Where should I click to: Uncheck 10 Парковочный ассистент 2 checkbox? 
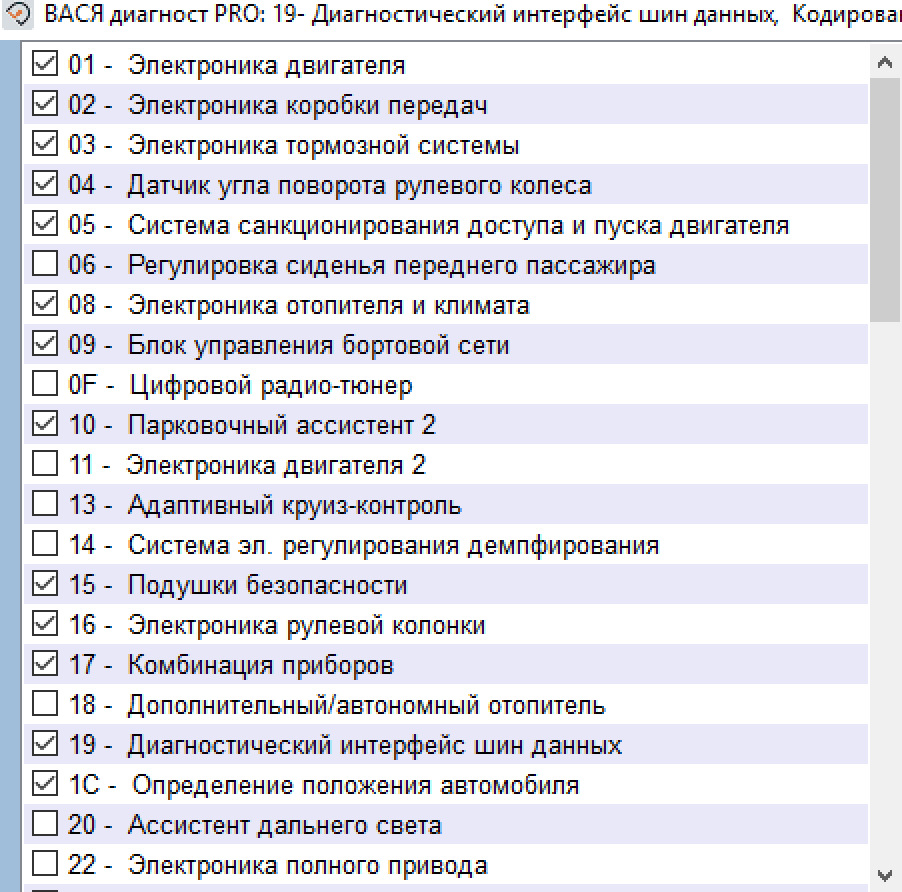click(45, 424)
